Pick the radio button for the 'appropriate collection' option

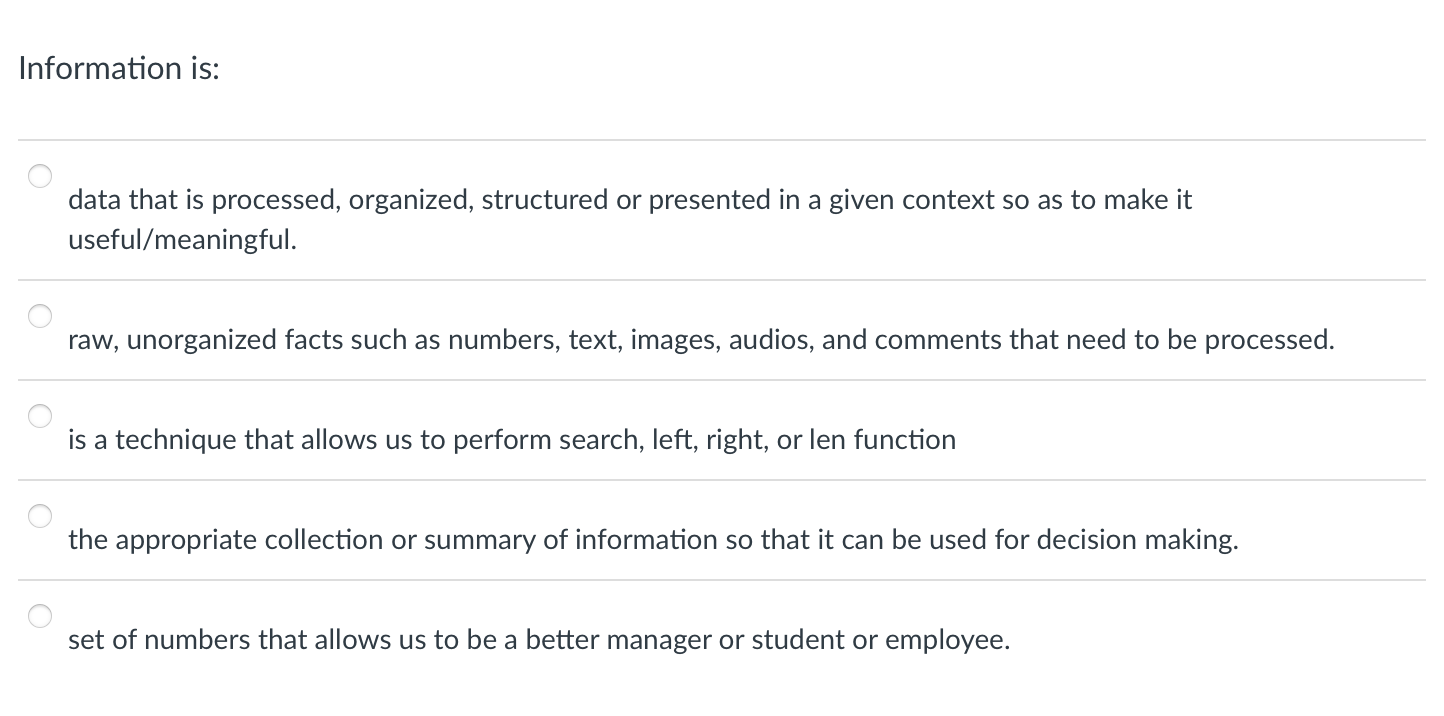[x=40, y=516]
